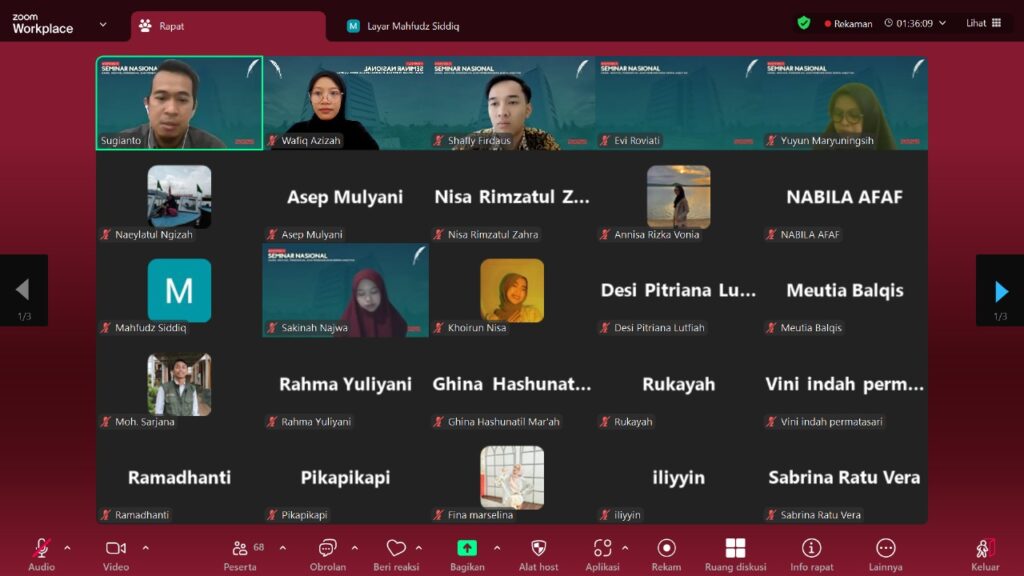Toggle camera with Video button
Viewport: 1024px width, 576px height.
coord(115,549)
